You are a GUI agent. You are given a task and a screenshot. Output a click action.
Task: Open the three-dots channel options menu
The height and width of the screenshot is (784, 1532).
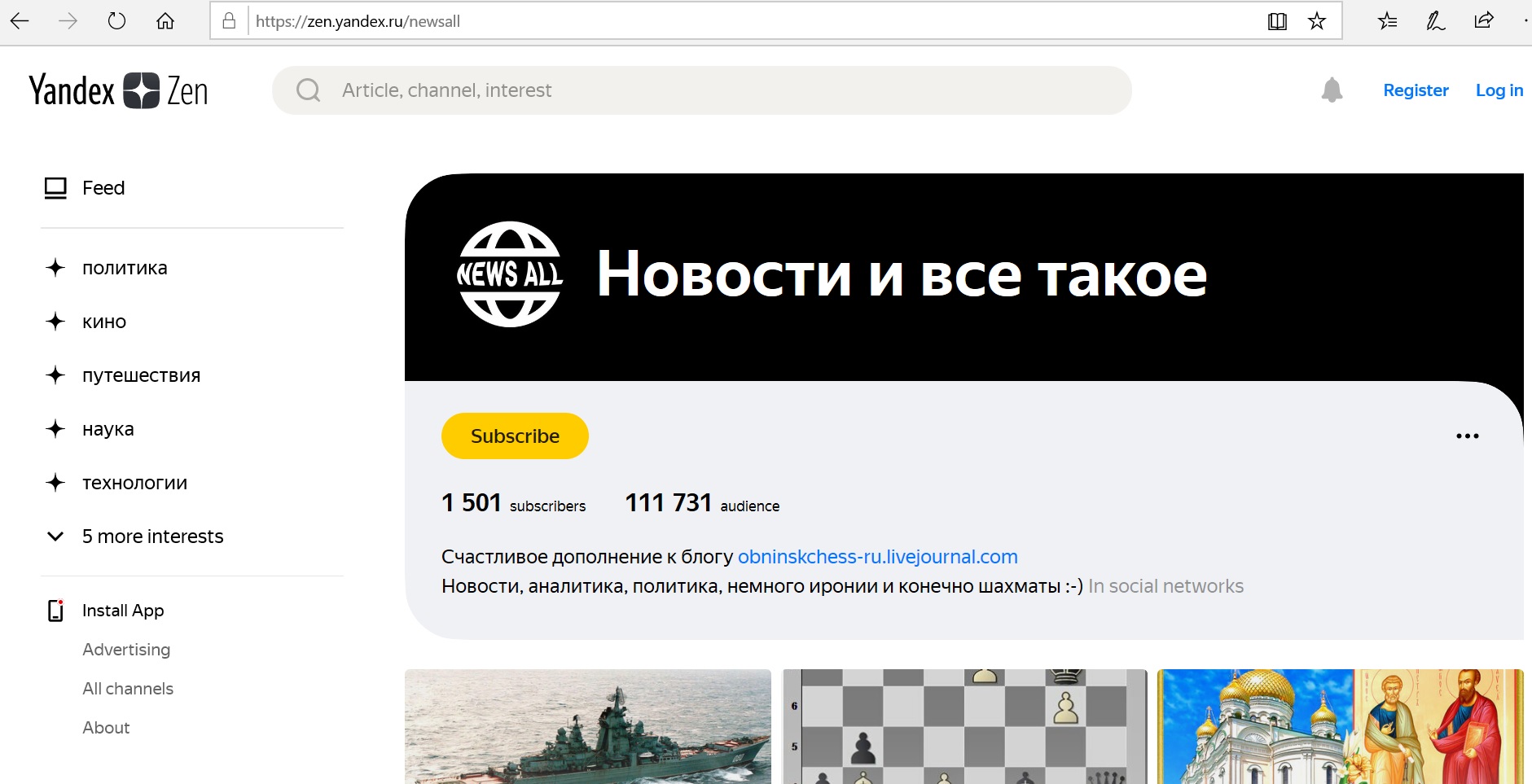[1467, 436]
